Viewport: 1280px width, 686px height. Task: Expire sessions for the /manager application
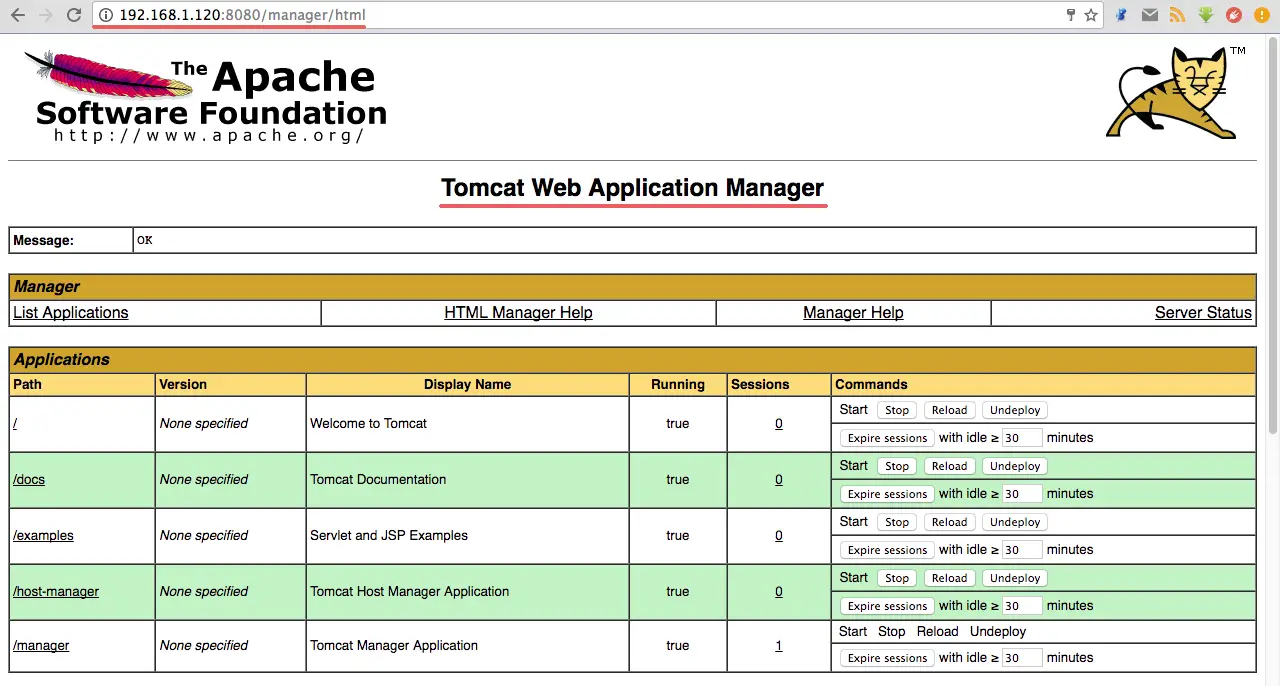coord(886,658)
